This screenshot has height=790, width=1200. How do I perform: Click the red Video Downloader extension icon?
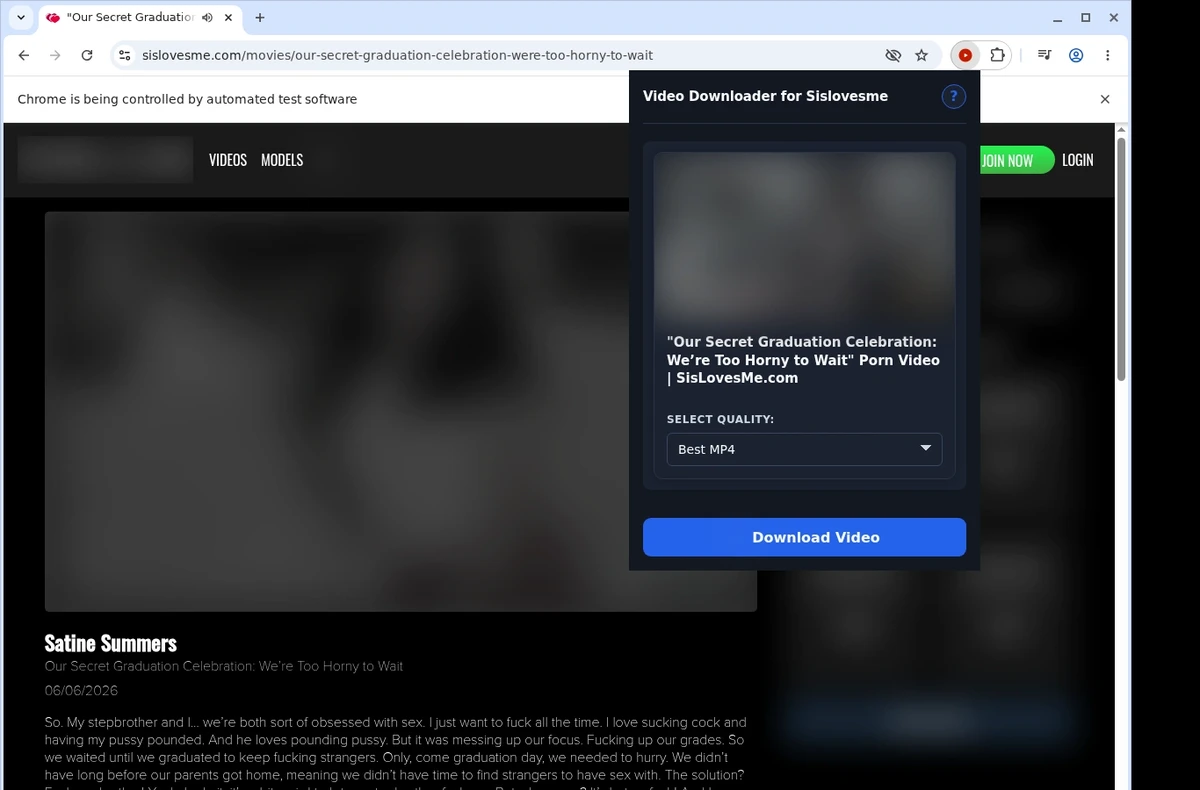coord(965,56)
